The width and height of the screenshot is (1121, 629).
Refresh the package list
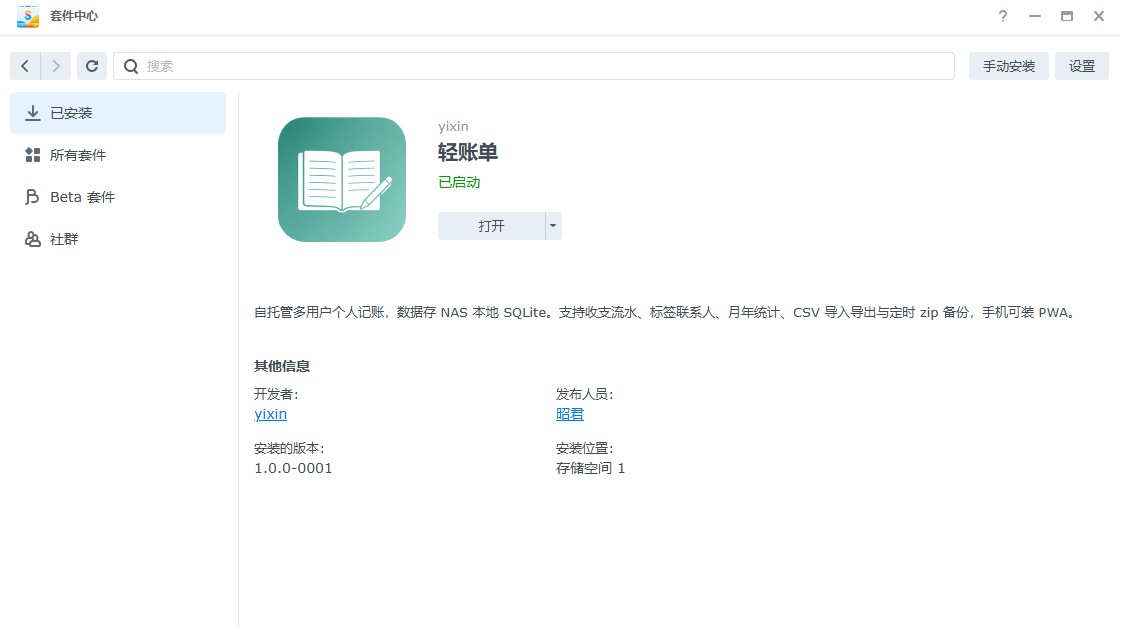click(92, 66)
